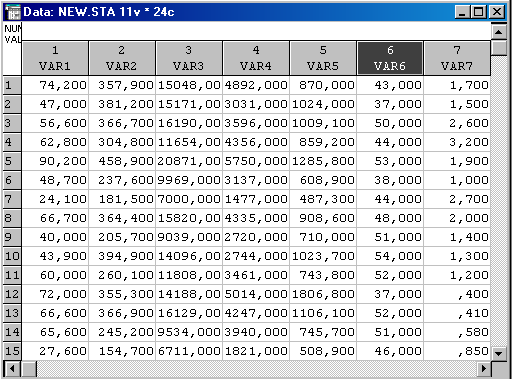The image size is (512, 379).
Task: Select row header 15
Action: 12,351
